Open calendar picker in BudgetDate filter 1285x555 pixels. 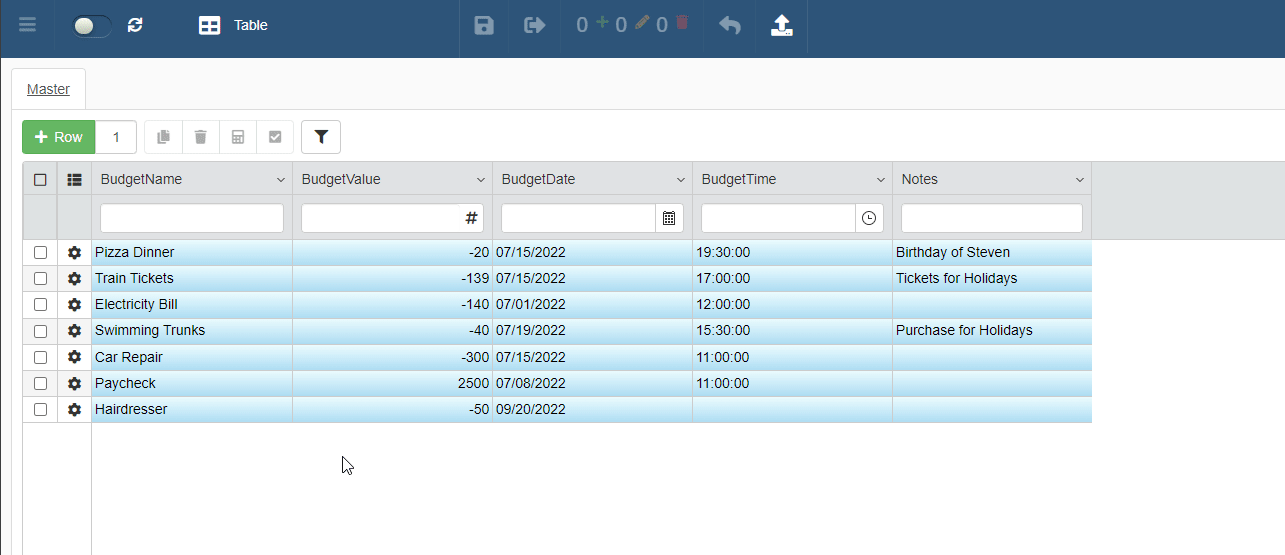tap(669, 218)
